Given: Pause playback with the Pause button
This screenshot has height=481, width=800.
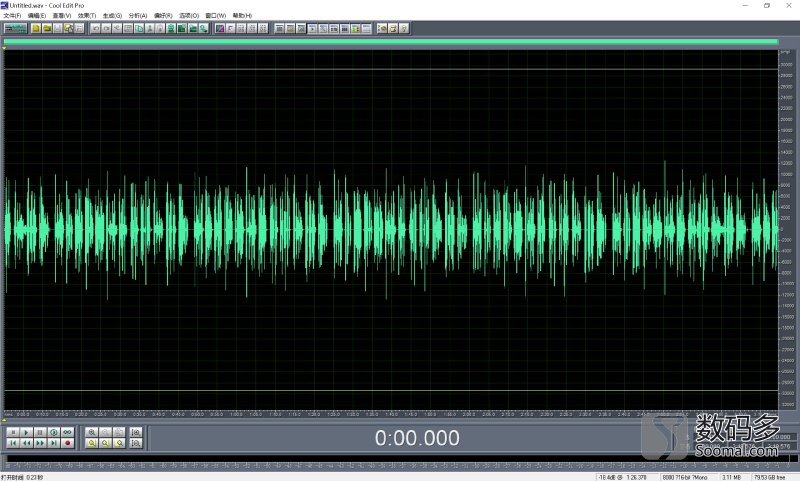Looking at the screenshot, I should [x=40, y=431].
